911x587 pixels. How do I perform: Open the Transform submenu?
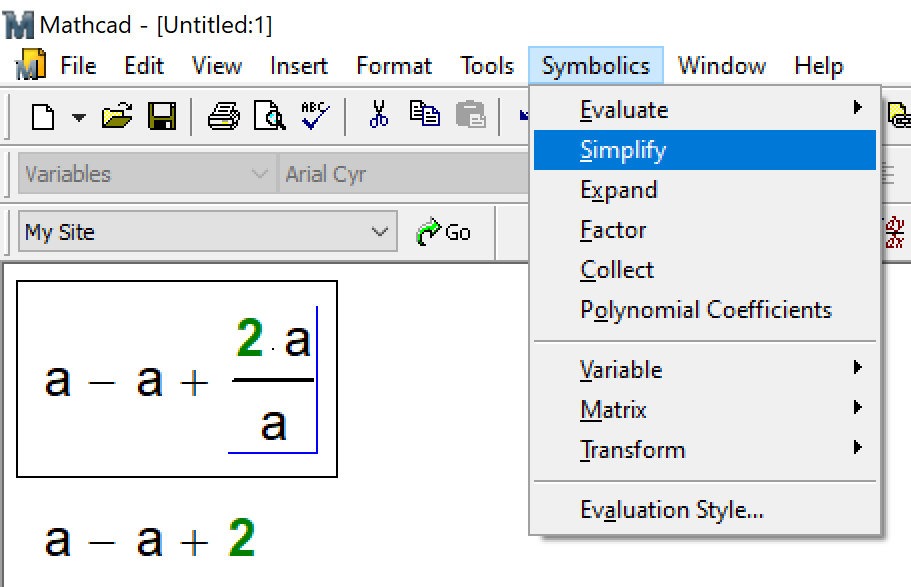pos(632,449)
